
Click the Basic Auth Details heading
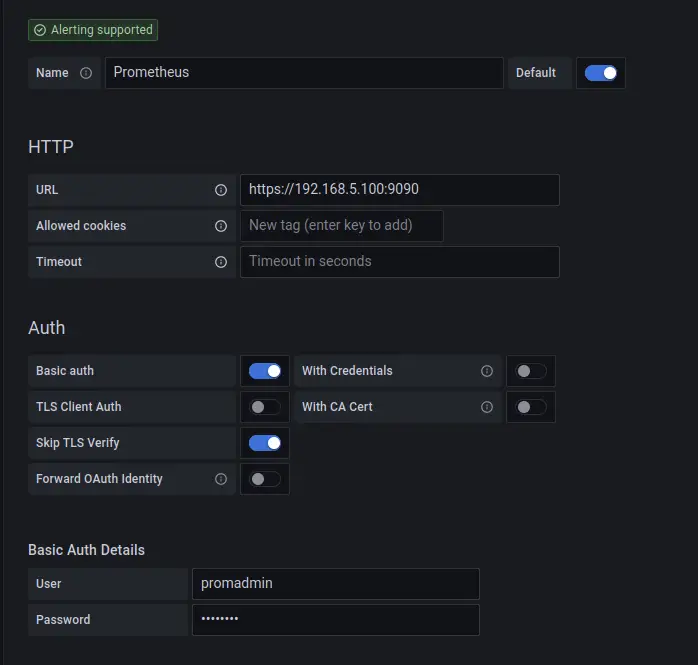coord(86,550)
